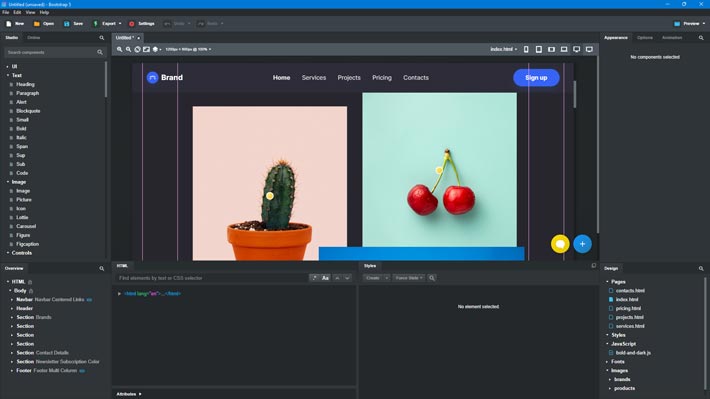
Task: Click the blue plus floating button
Action: [x=582, y=244]
